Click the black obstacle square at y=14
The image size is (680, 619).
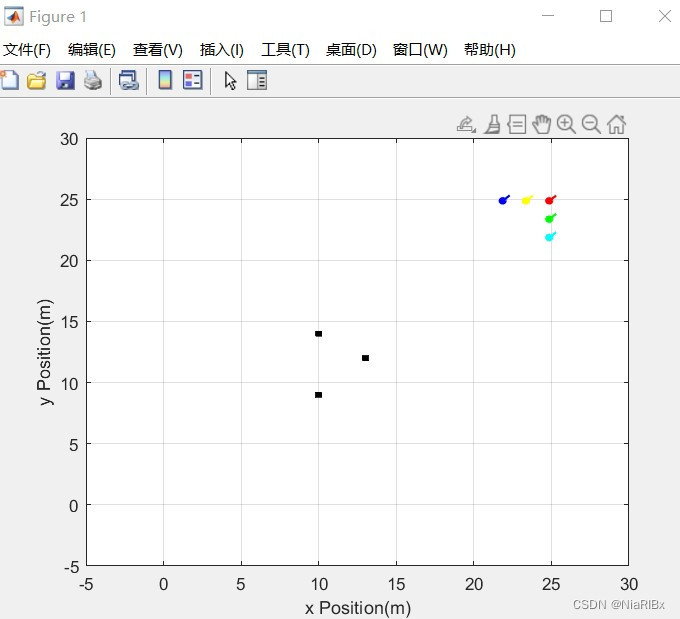(318, 334)
